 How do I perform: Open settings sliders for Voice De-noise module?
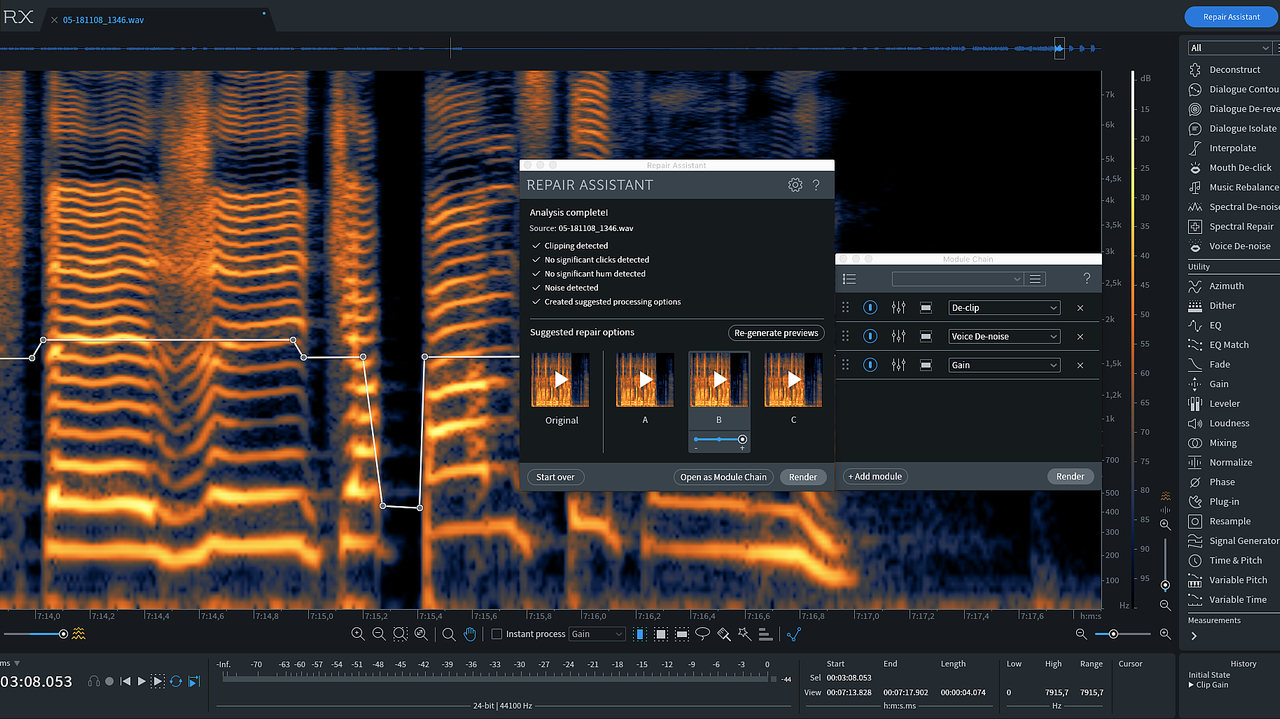pyautogui.click(x=898, y=336)
